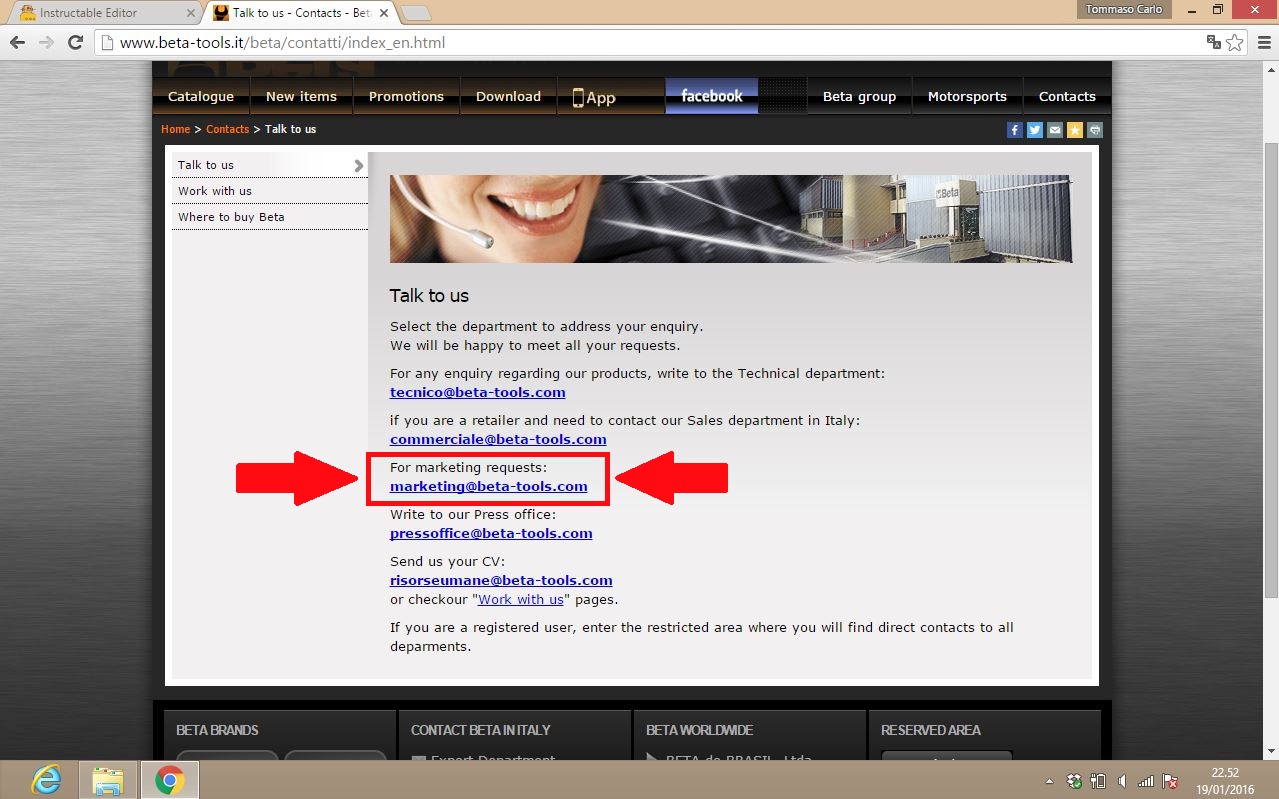Image resolution: width=1279 pixels, height=799 pixels.
Task: Click risorseumane@beta-tools.com email link
Action: click(x=501, y=580)
